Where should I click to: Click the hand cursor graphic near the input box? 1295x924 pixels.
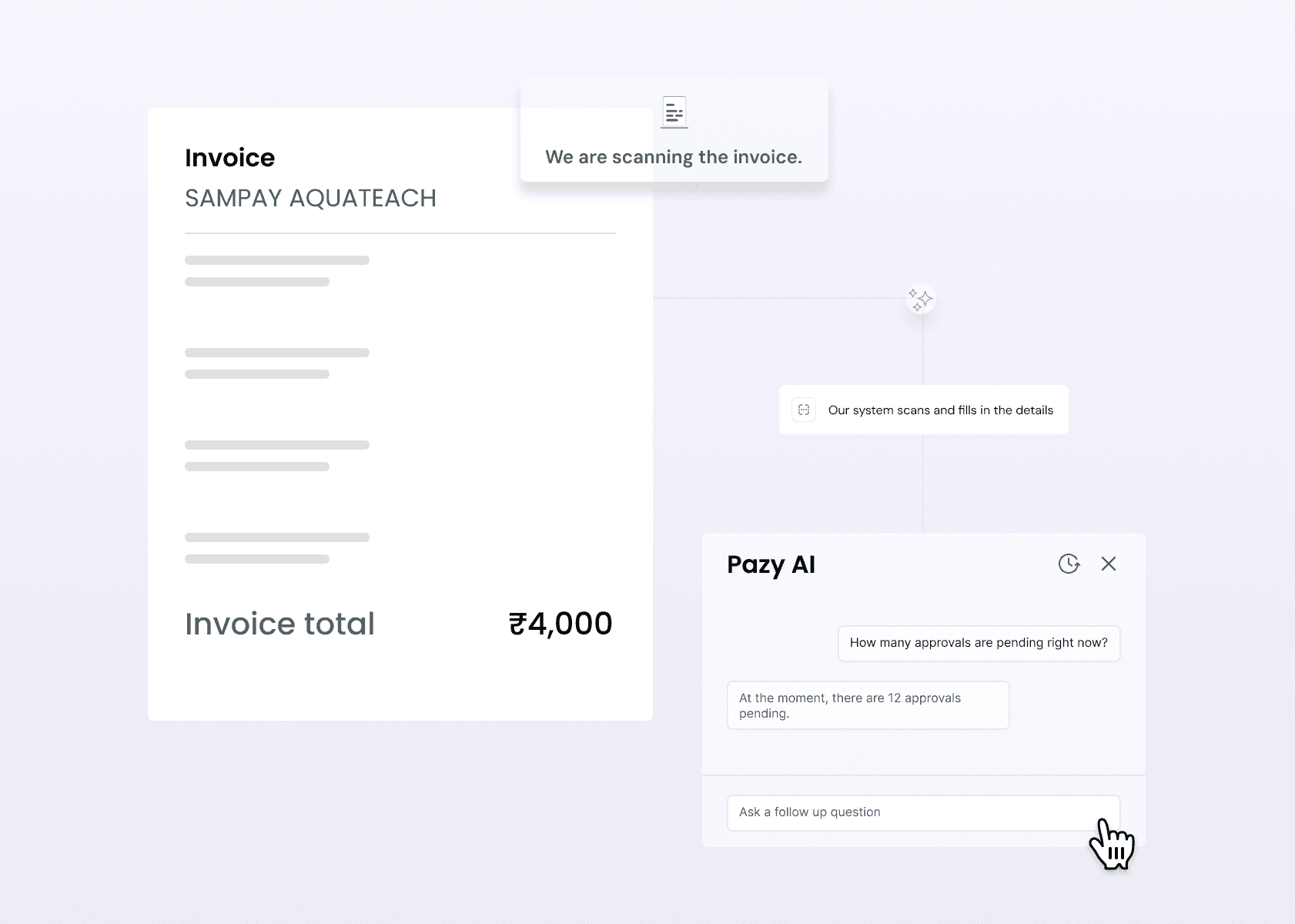click(x=1111, y=843)
